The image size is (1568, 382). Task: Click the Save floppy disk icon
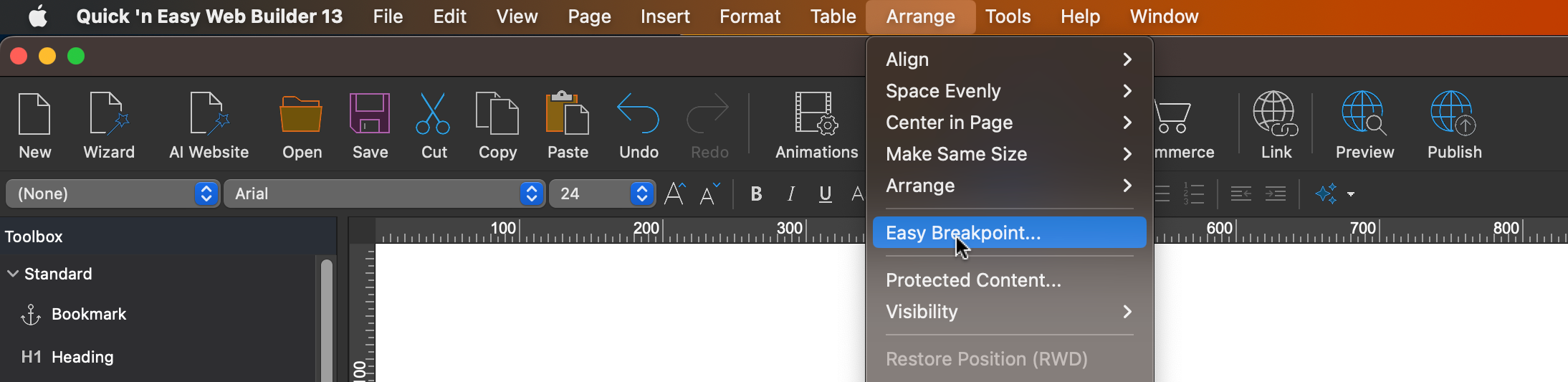pyautogui.click(x=370, y=115)
